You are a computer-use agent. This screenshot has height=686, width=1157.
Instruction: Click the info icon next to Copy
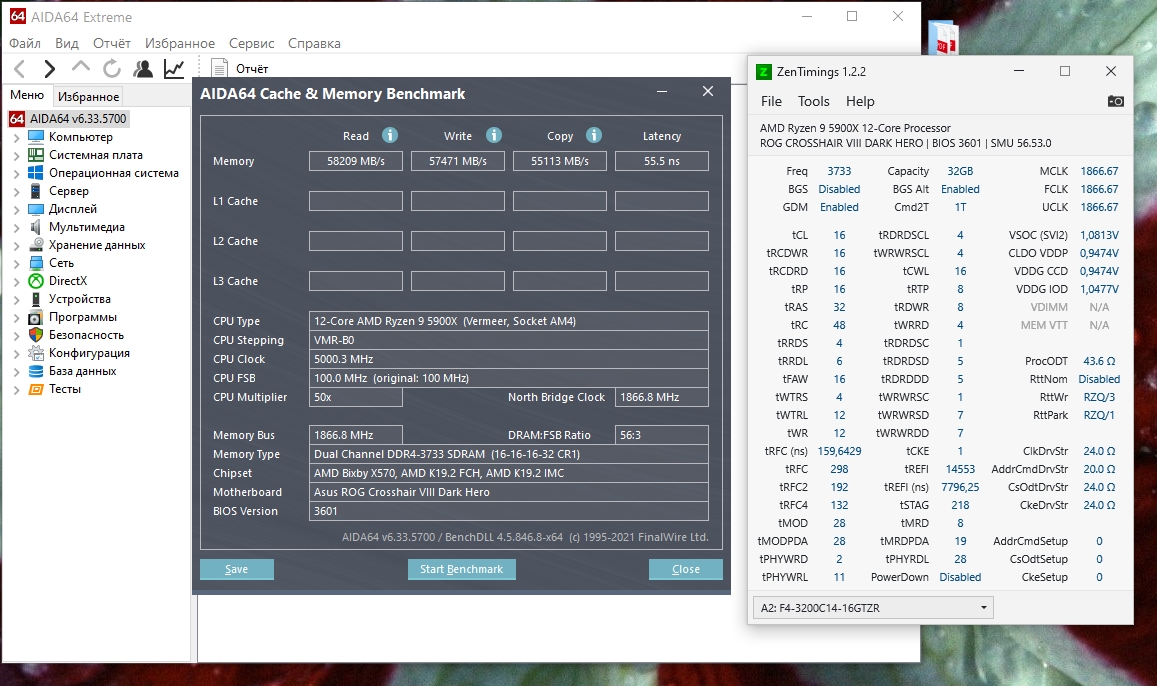click(594, 135)
